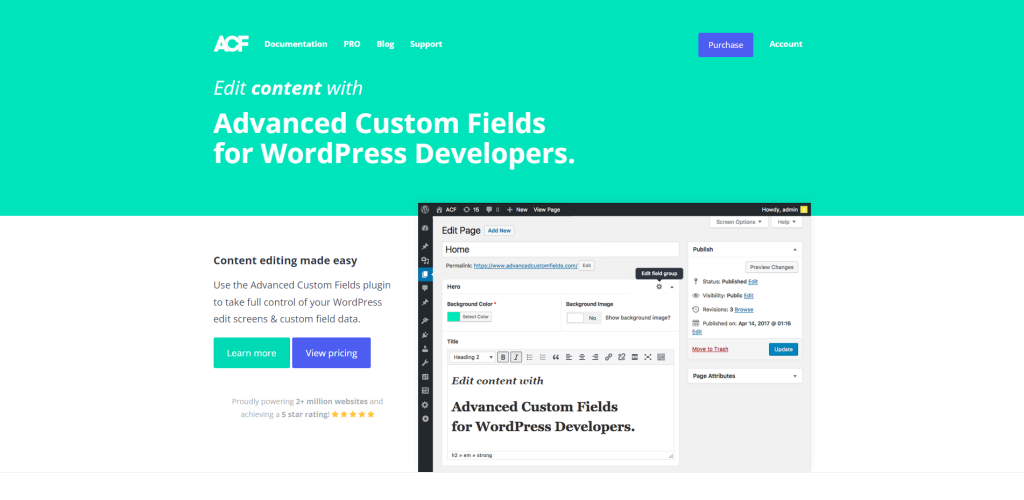Select the highlighted Pages icon in sidebar
The height and width of the screenshot is (500, 1024).
(425, 275)
